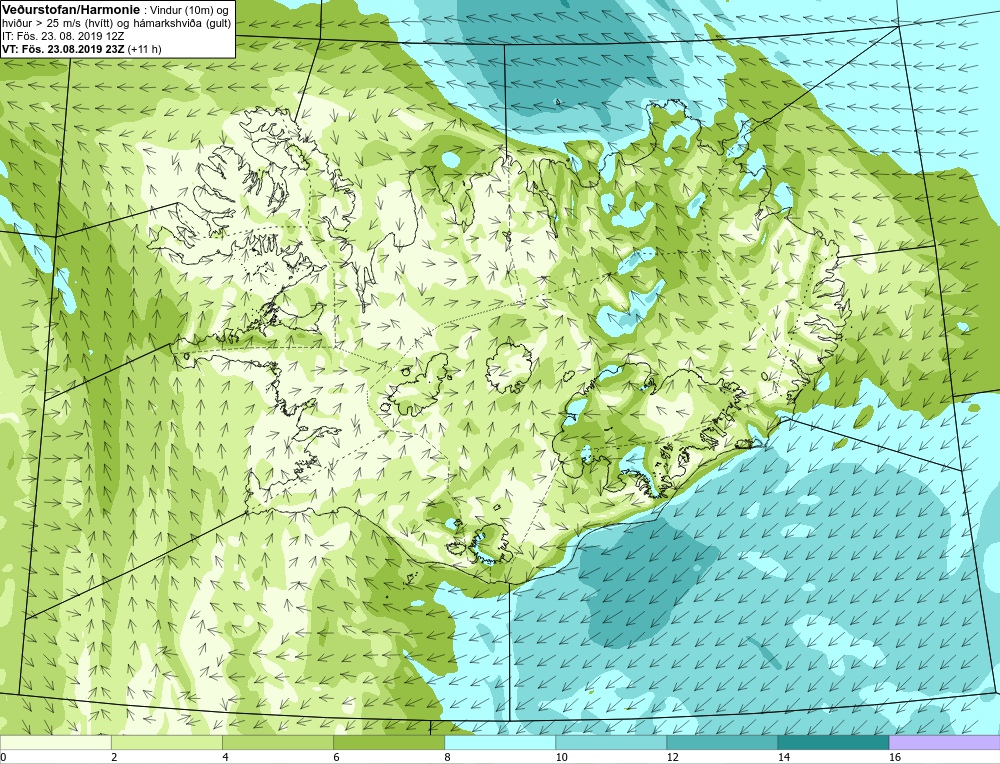Viewport: 1000px width, 764px height.
Task: Click the legend scale label '4'
Action: 225,757
